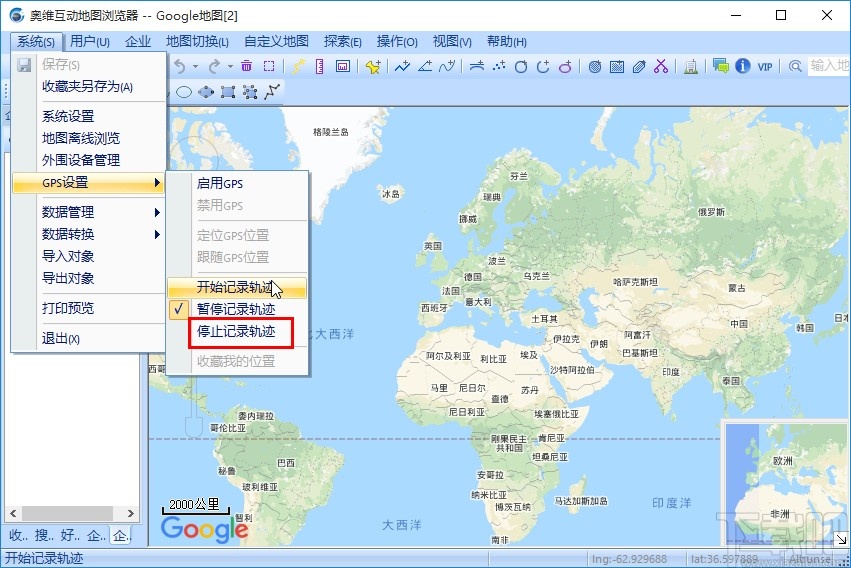This screenshot has width=851, height=568.
Task: Click the purple trash delete icon
Action: pyautogui.click(x=246, y=66)
